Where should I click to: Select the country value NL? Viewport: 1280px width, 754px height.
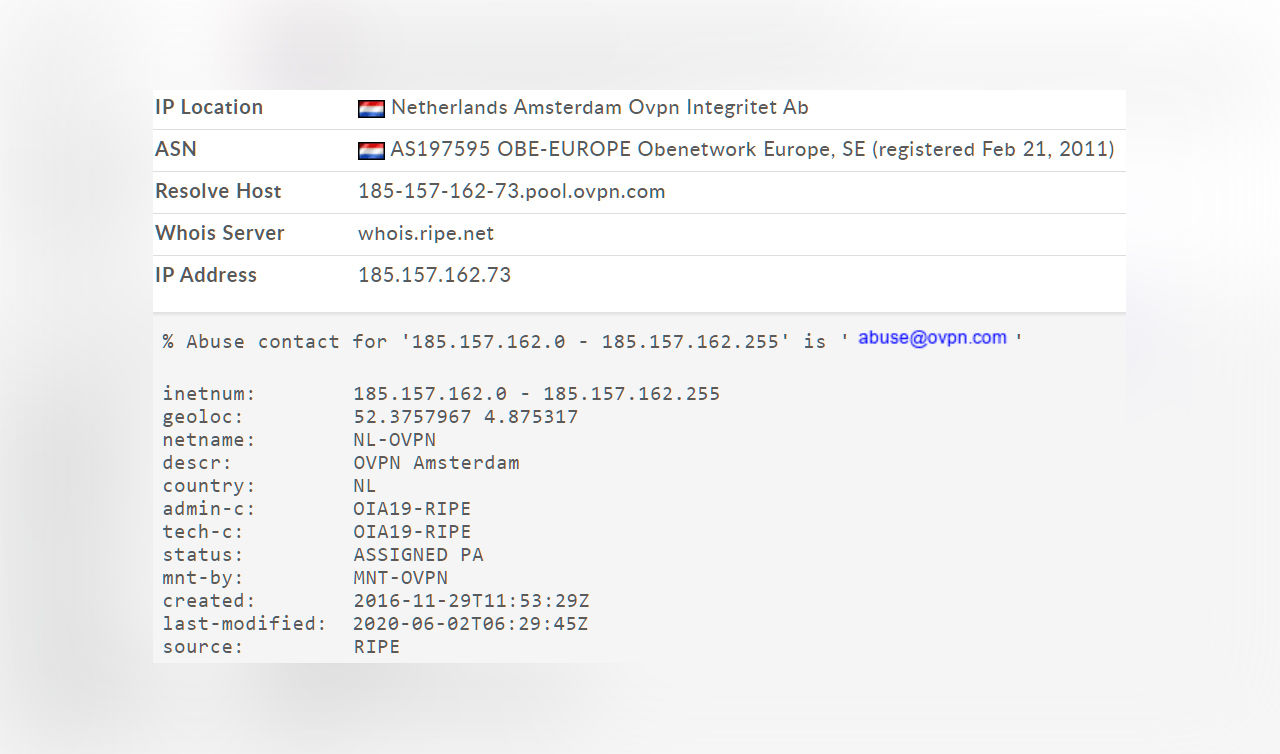click(365, 485)
